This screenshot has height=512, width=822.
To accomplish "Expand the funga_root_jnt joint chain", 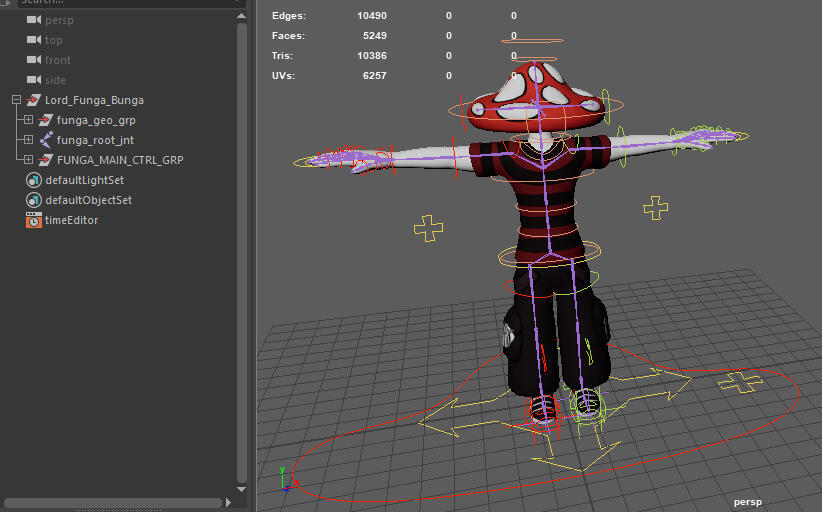I will coord(28,140).
